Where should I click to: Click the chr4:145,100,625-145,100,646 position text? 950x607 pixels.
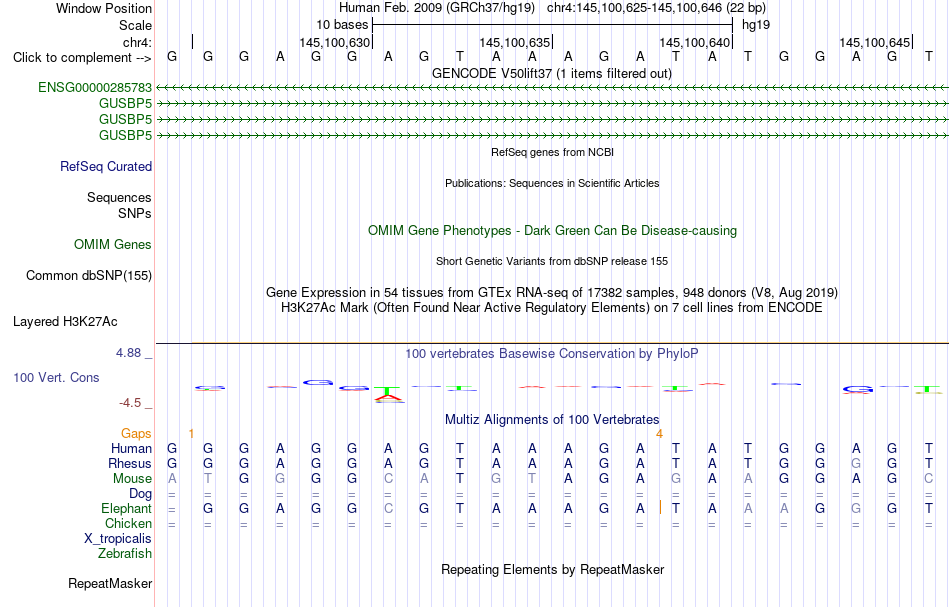coord(656,8)
